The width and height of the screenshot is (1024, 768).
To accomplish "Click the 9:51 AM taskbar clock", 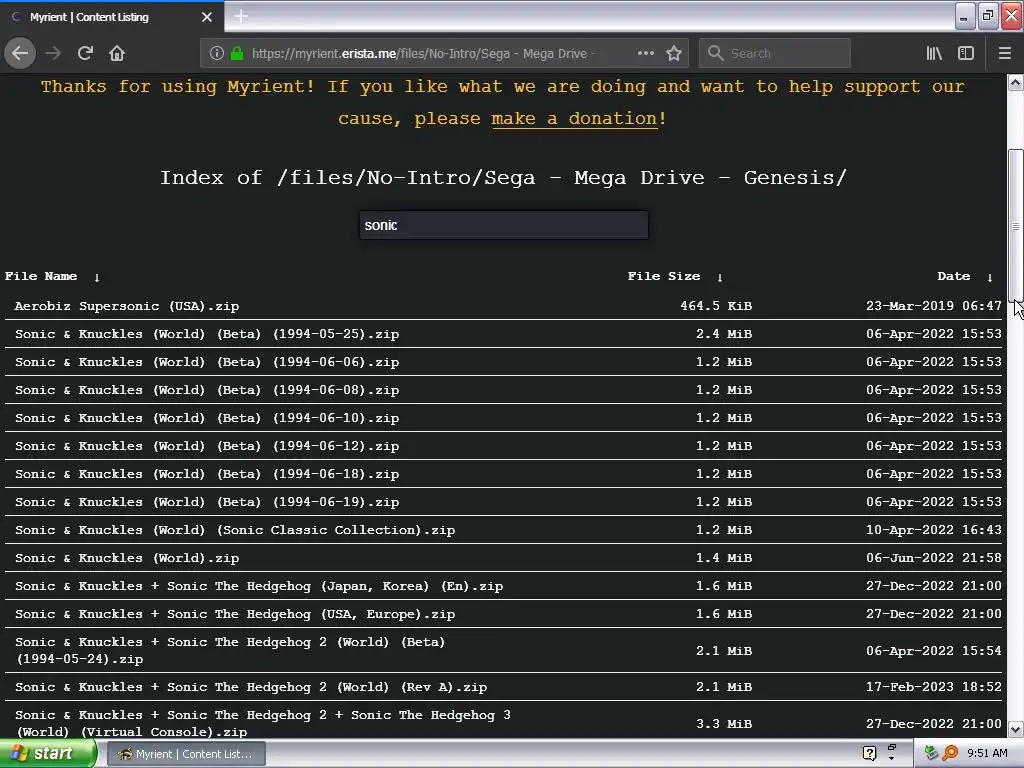I will pyautogui.click(x=987, y=754).
